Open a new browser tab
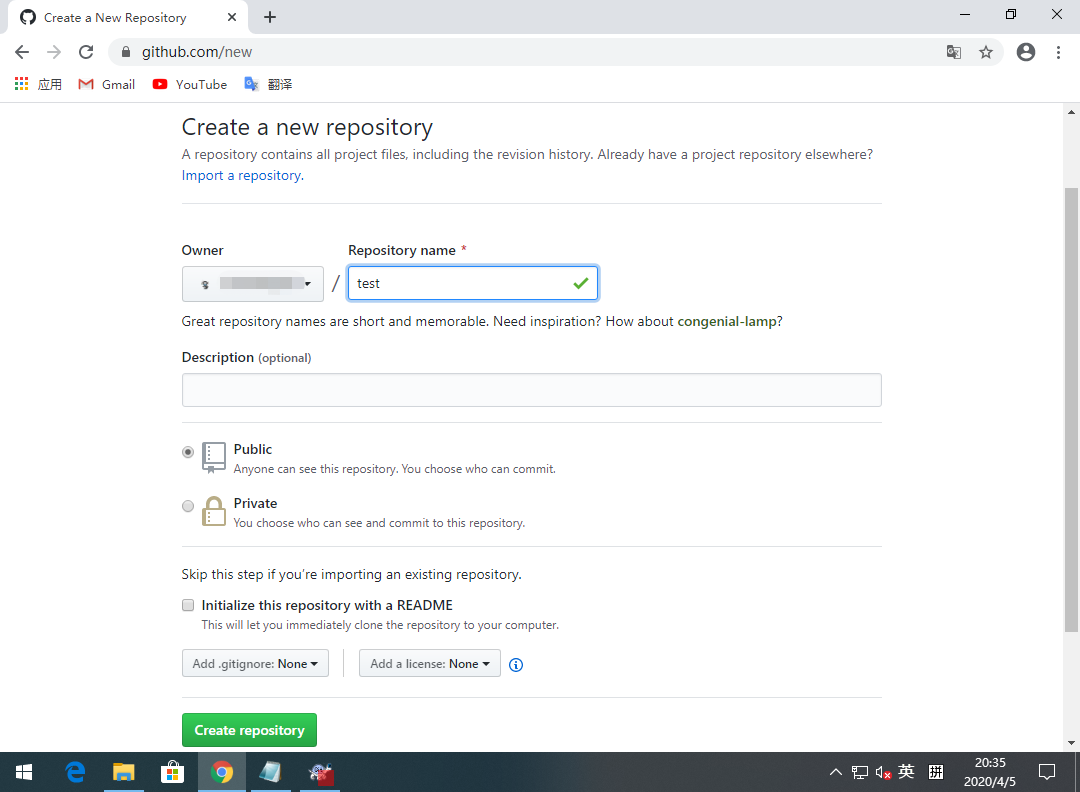This screenshot has width=1080, height=792. (x=270, y=17)
